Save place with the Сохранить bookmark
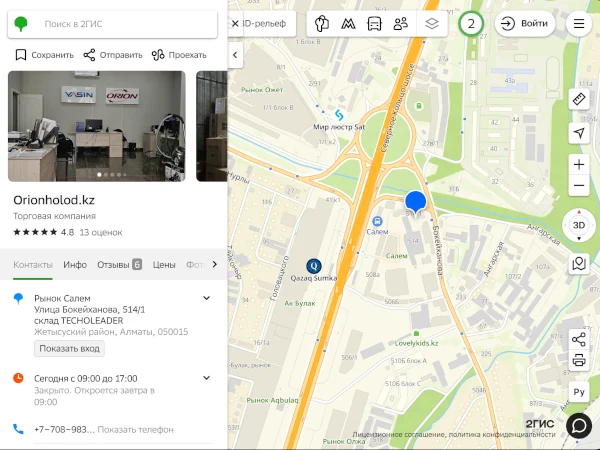This screenshot has height=450, width=600. 44,55
